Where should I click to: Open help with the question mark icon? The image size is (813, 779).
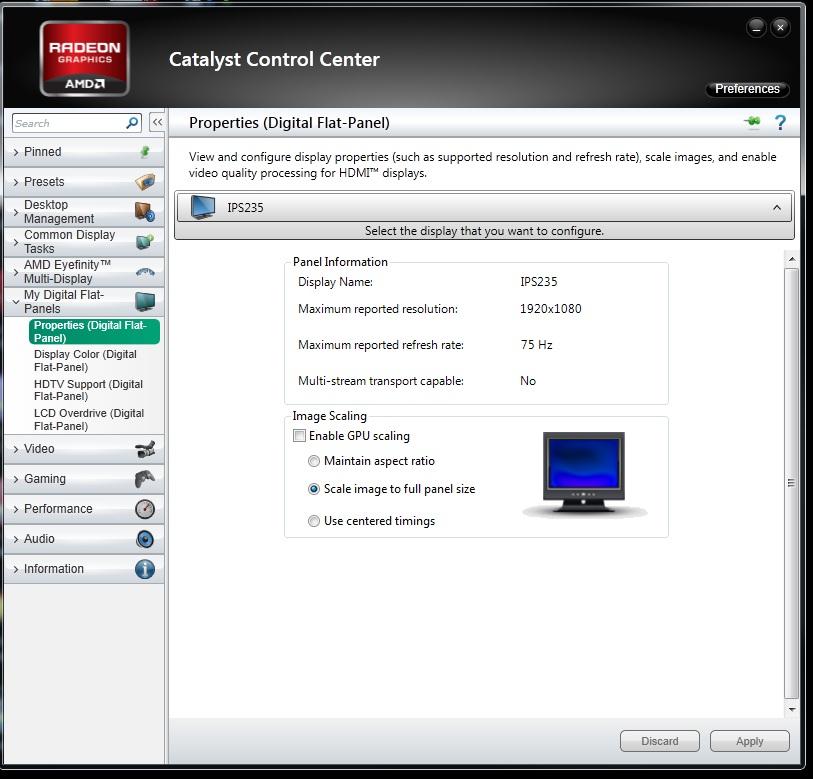point(780,122)
